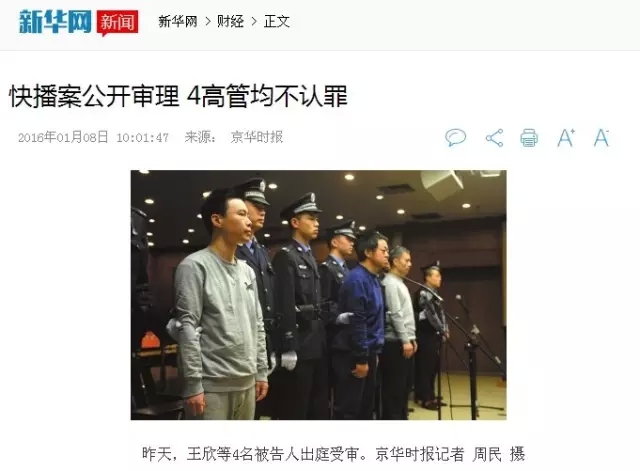Increase font size with A+ icon

click(566, 138)
